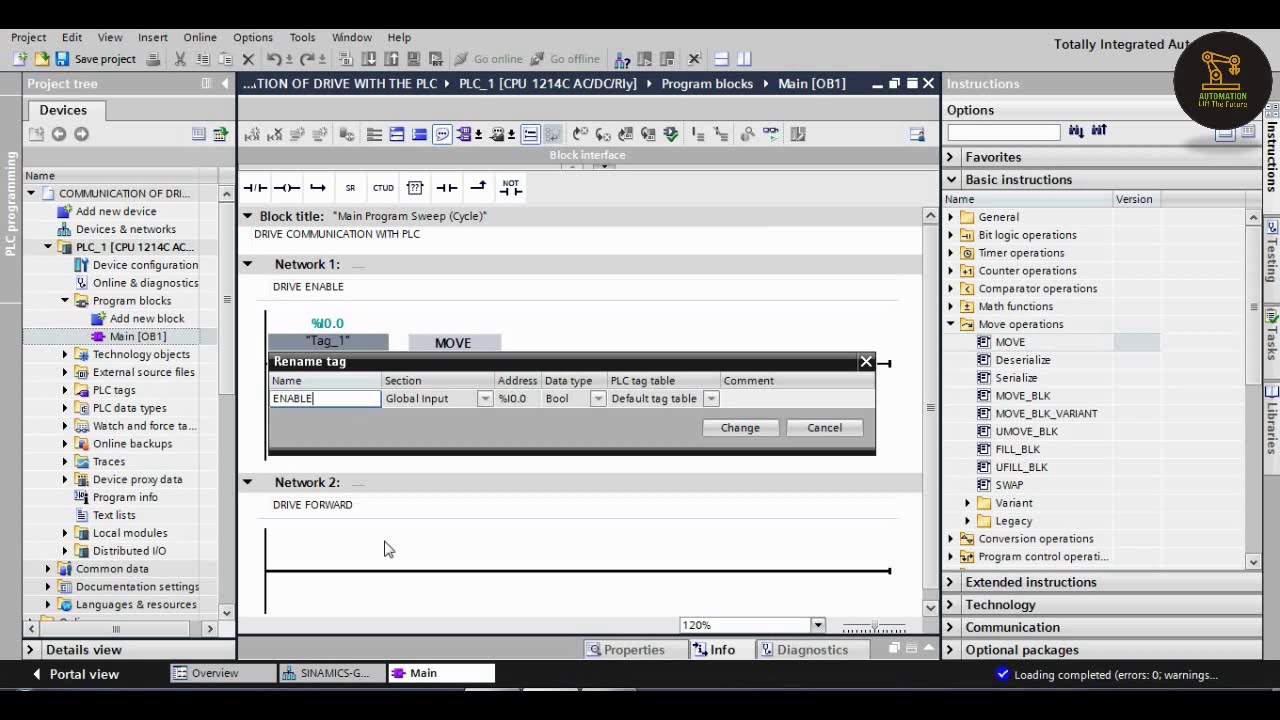Collapse the Block title section

click(x=247, y=216)
